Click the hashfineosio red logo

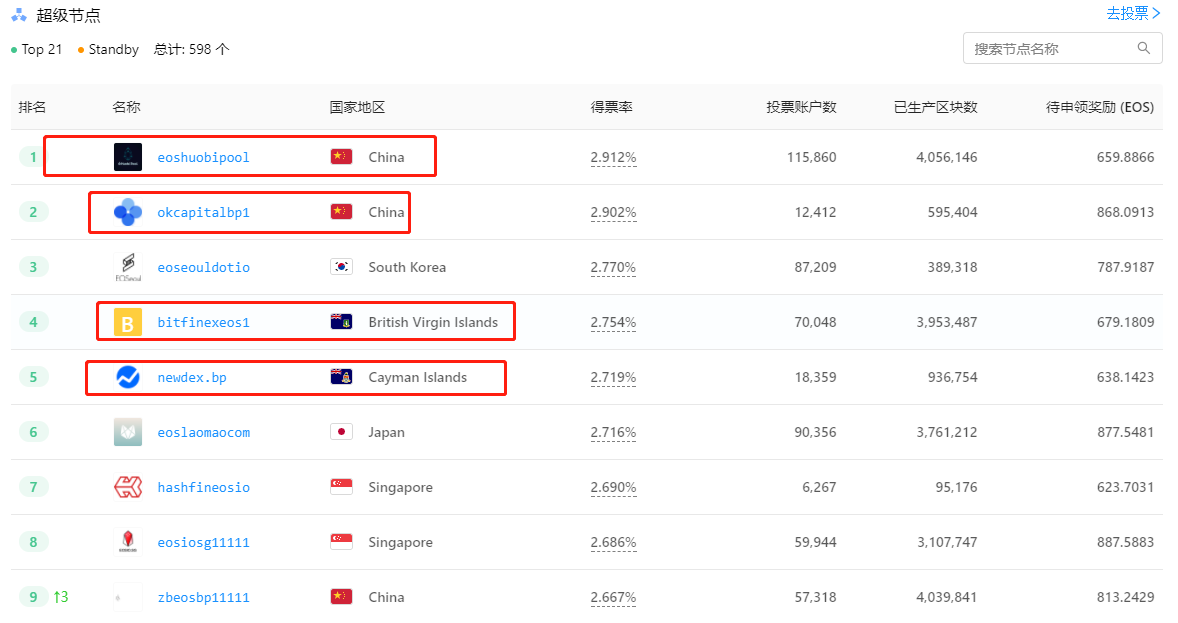coord(128,487)
